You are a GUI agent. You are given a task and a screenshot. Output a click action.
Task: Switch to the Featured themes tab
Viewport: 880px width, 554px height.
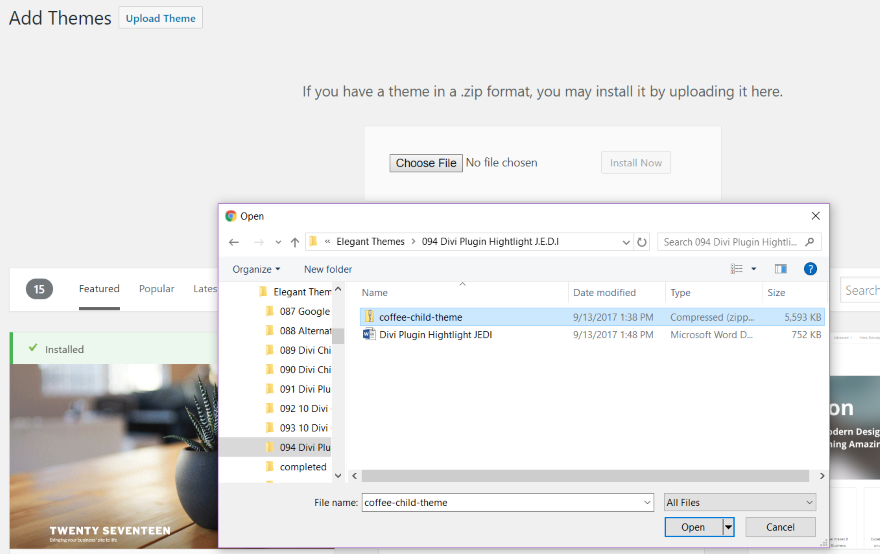coord(99,289)
